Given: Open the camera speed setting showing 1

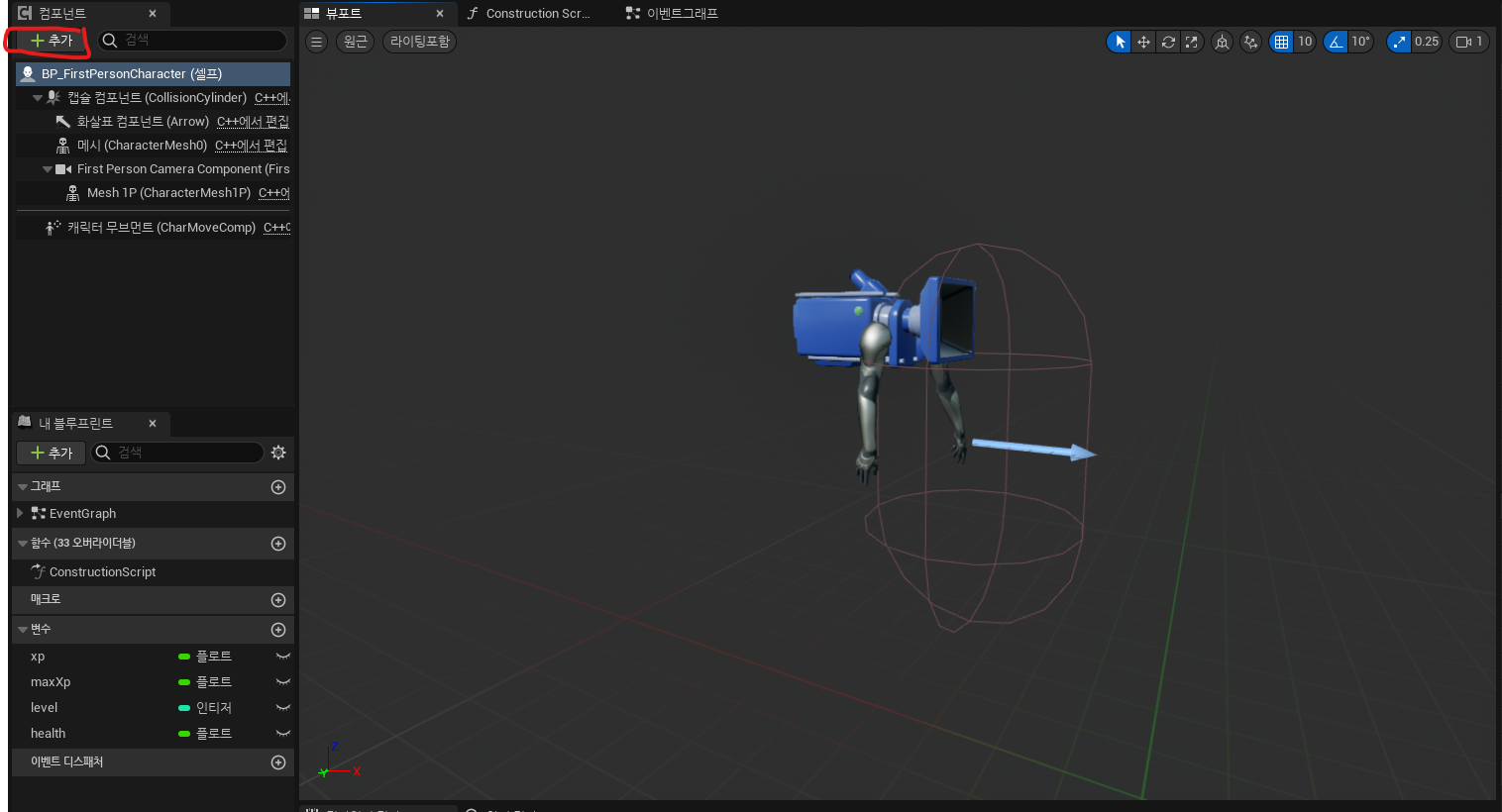Looking at the screenshot, I should [x=1469, y=42].
